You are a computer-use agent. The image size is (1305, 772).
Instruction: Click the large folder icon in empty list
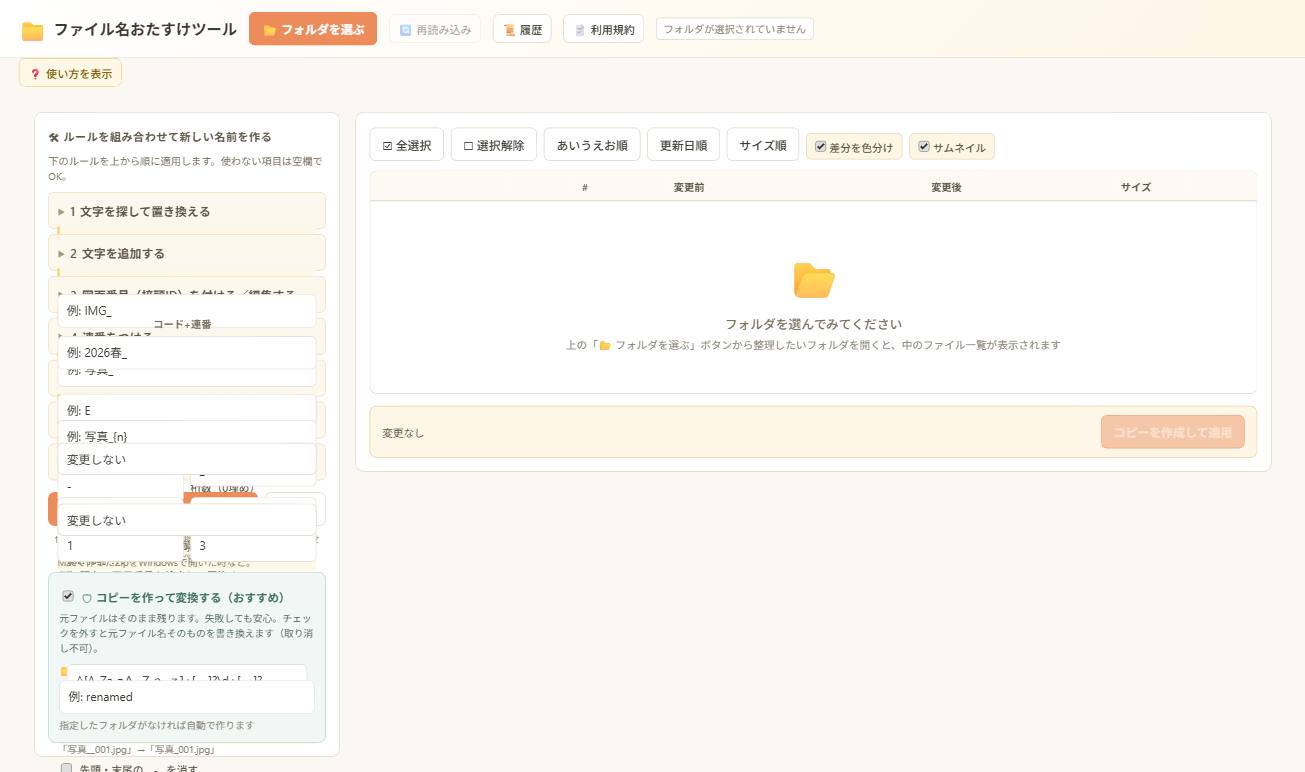(x=814, y=280)
